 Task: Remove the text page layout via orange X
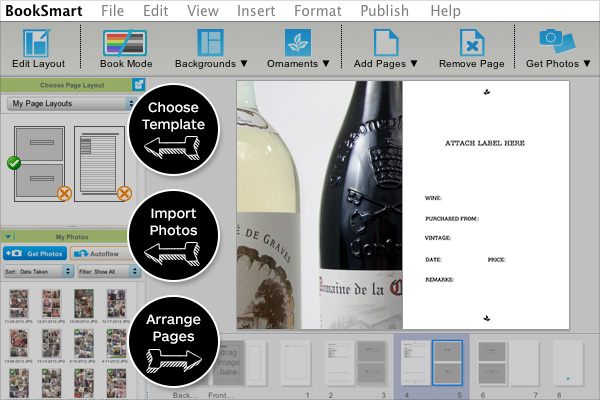coord(124,194)
